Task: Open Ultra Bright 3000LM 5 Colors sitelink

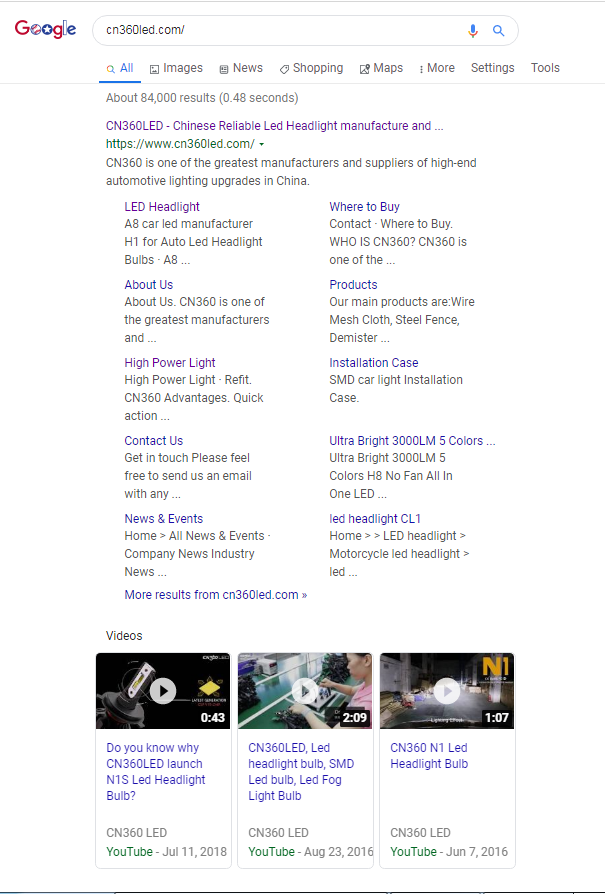Action: [412, 441]
